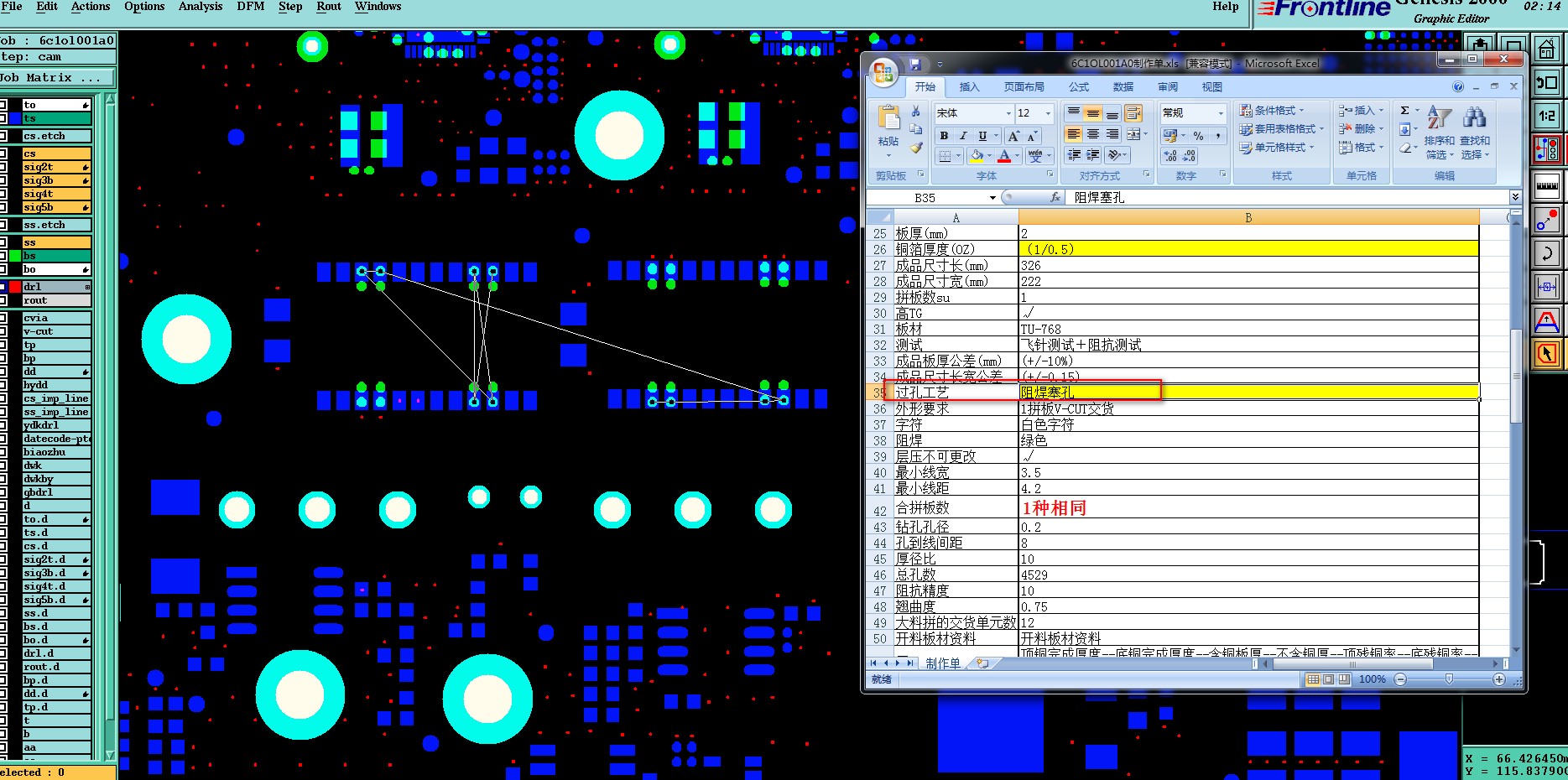Viewport: 1568px width, 780px height.
Task: Save the Excel workbook via quick access
Action: [x=914, y=64]
